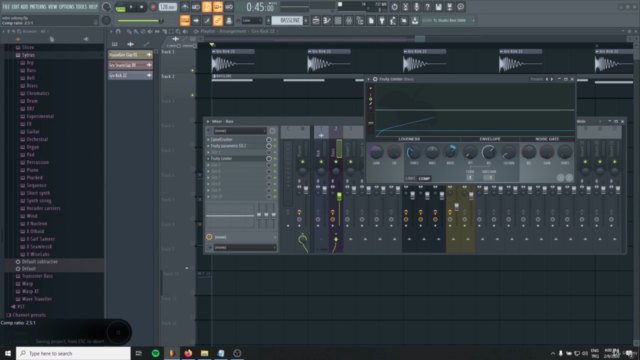This screenshot has height=360, width=640.
Task: Open the Piano roll toolbar icon
Action: point(327,20)
